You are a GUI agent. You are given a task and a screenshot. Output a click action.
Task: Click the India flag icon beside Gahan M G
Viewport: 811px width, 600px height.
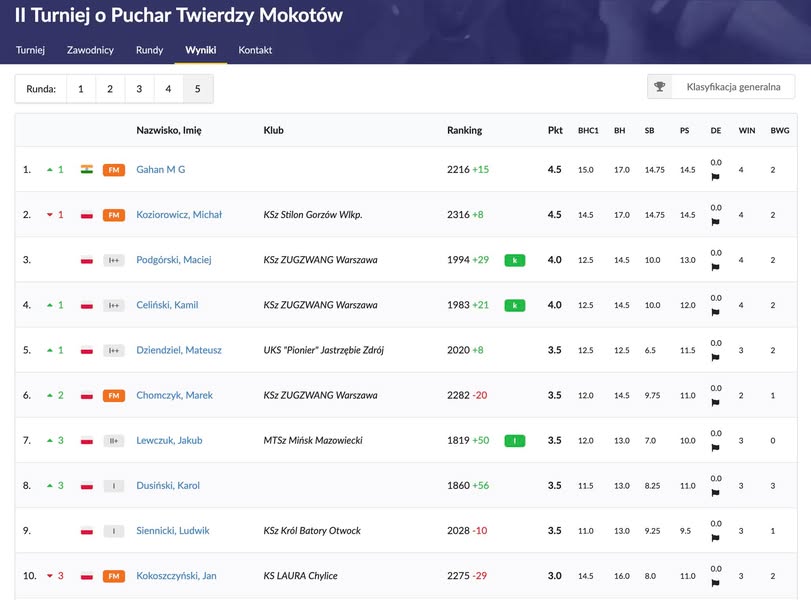pos(87,170)
